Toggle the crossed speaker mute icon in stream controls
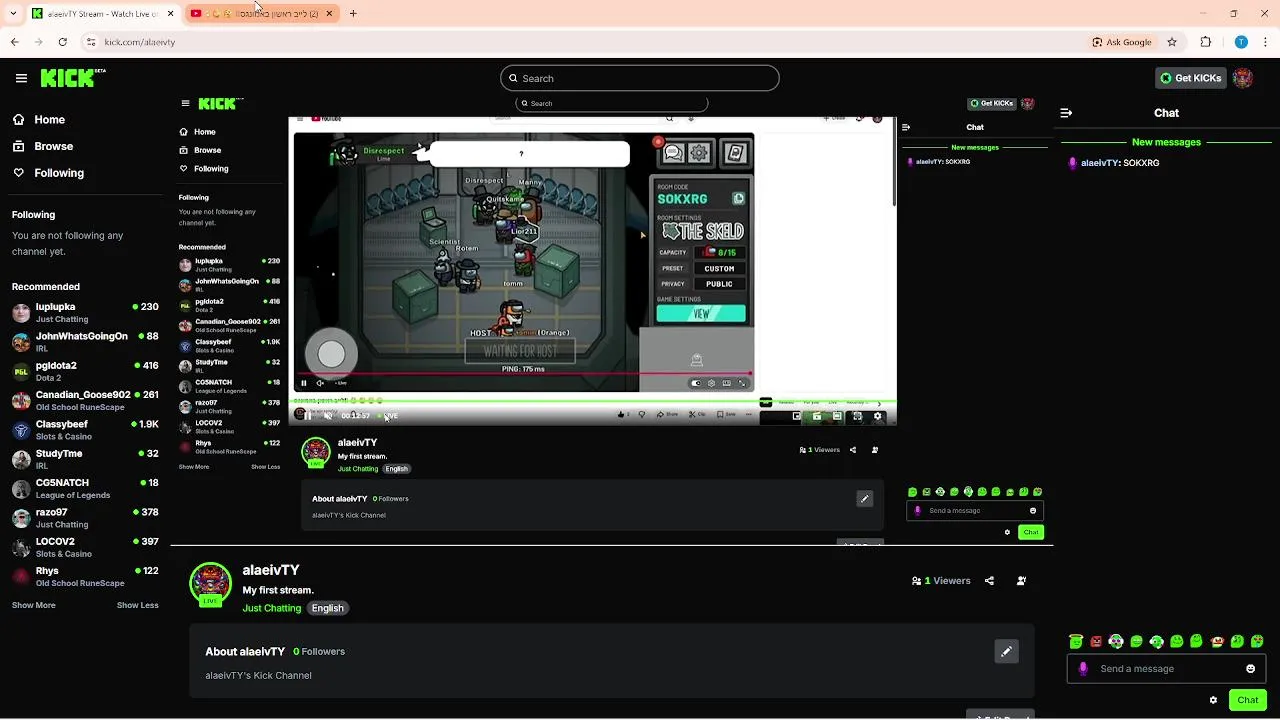 point(328,416)
